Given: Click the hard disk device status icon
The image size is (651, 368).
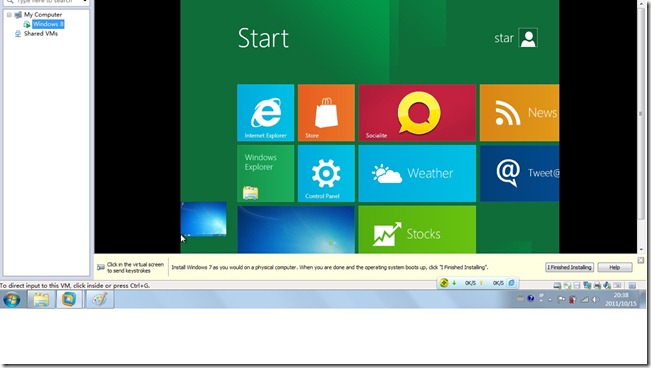Looking at the screenshot, I should 557,285.
